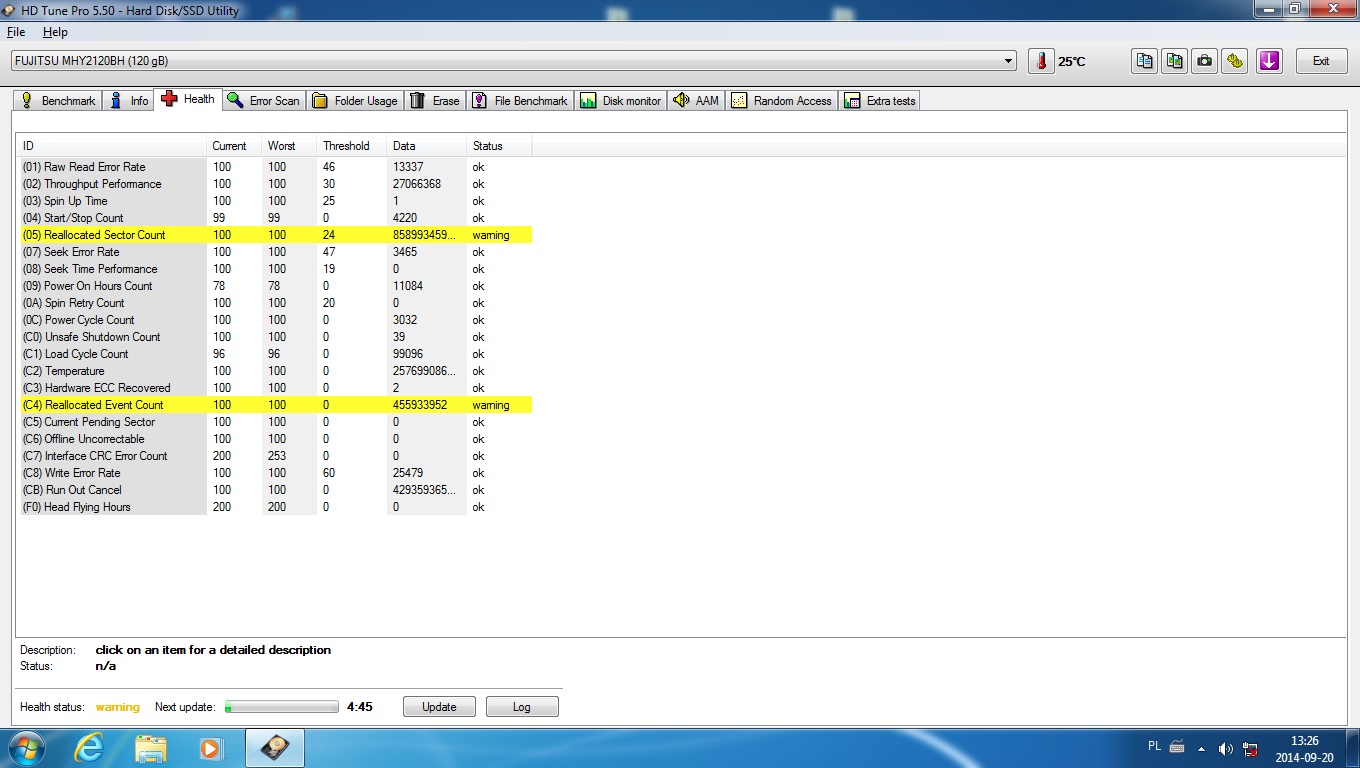Select the Run Out Cancel row
This screenshot has width=1360, height=768.
275,490
